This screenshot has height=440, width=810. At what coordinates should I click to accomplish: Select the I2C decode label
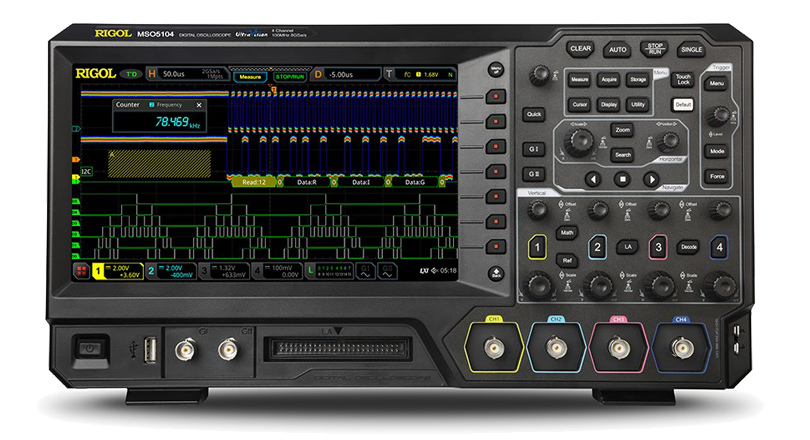tap(86, 171)
